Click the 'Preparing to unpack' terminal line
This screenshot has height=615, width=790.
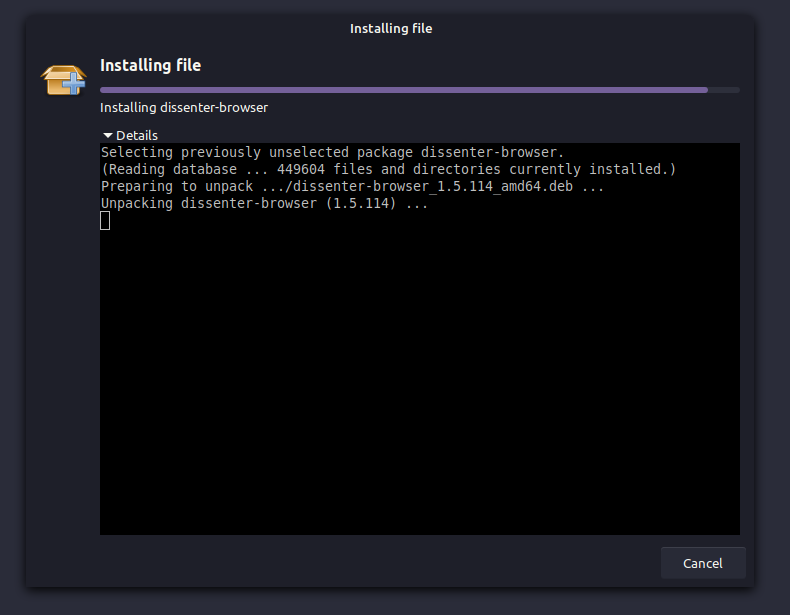point(352,186)
